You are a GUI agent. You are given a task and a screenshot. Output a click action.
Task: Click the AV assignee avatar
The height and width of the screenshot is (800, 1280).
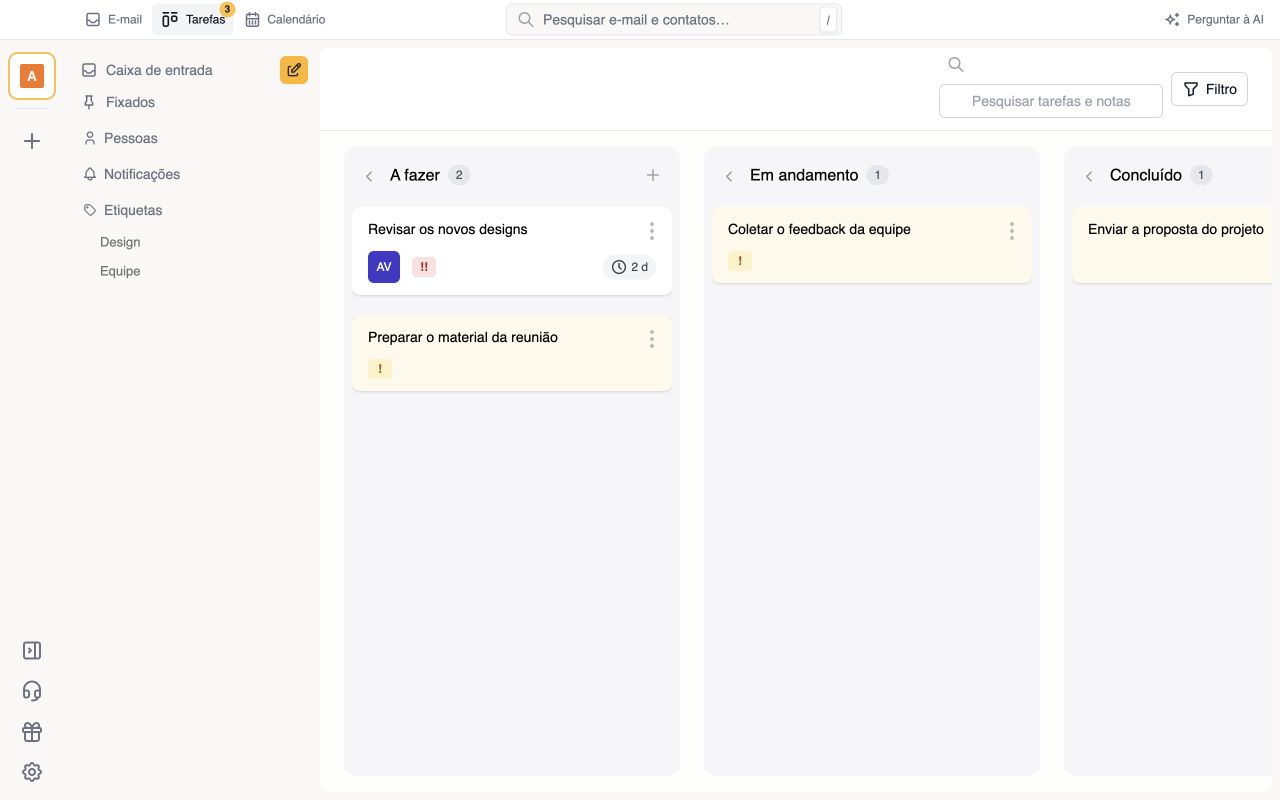[x=384, y=267]
